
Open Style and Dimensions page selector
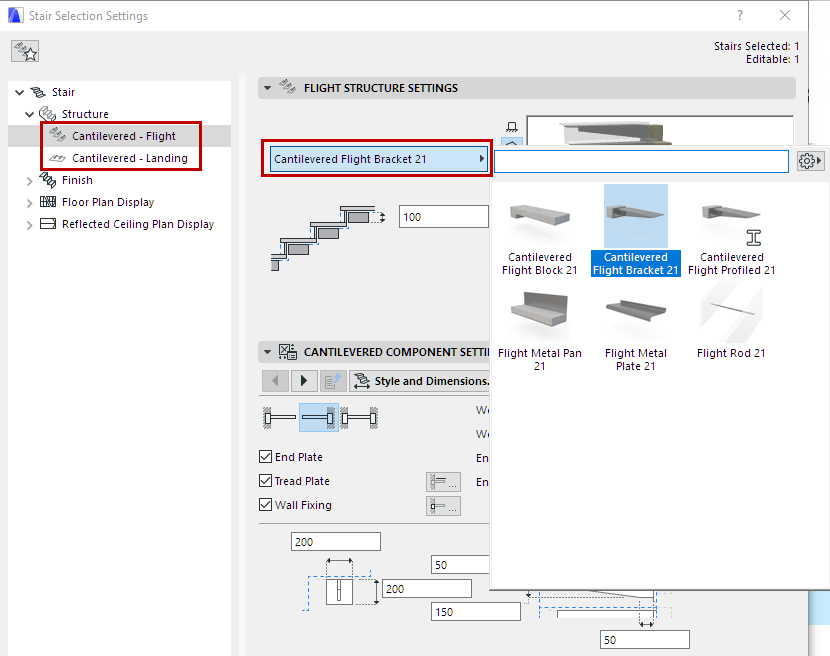[420, 381]
